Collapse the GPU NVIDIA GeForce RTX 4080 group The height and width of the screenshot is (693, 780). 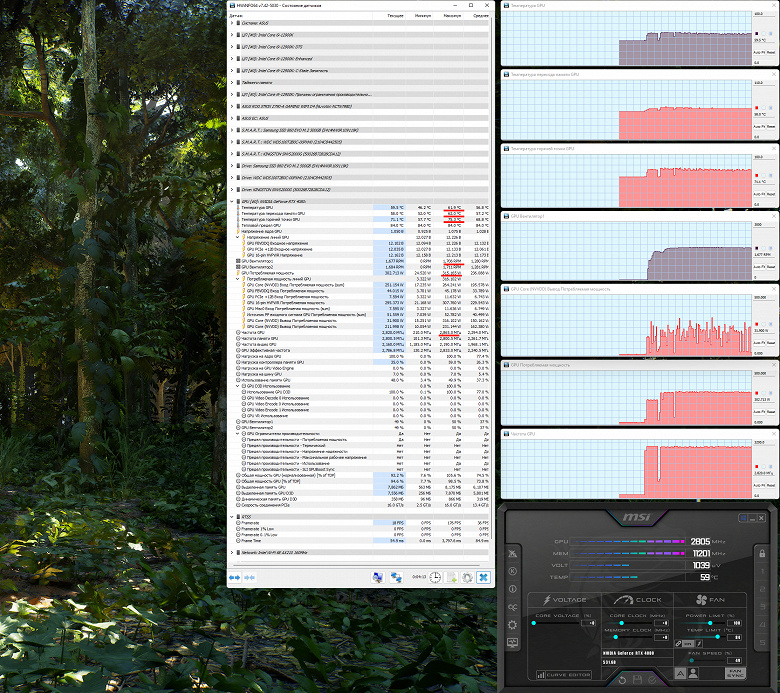click(232, 201)
